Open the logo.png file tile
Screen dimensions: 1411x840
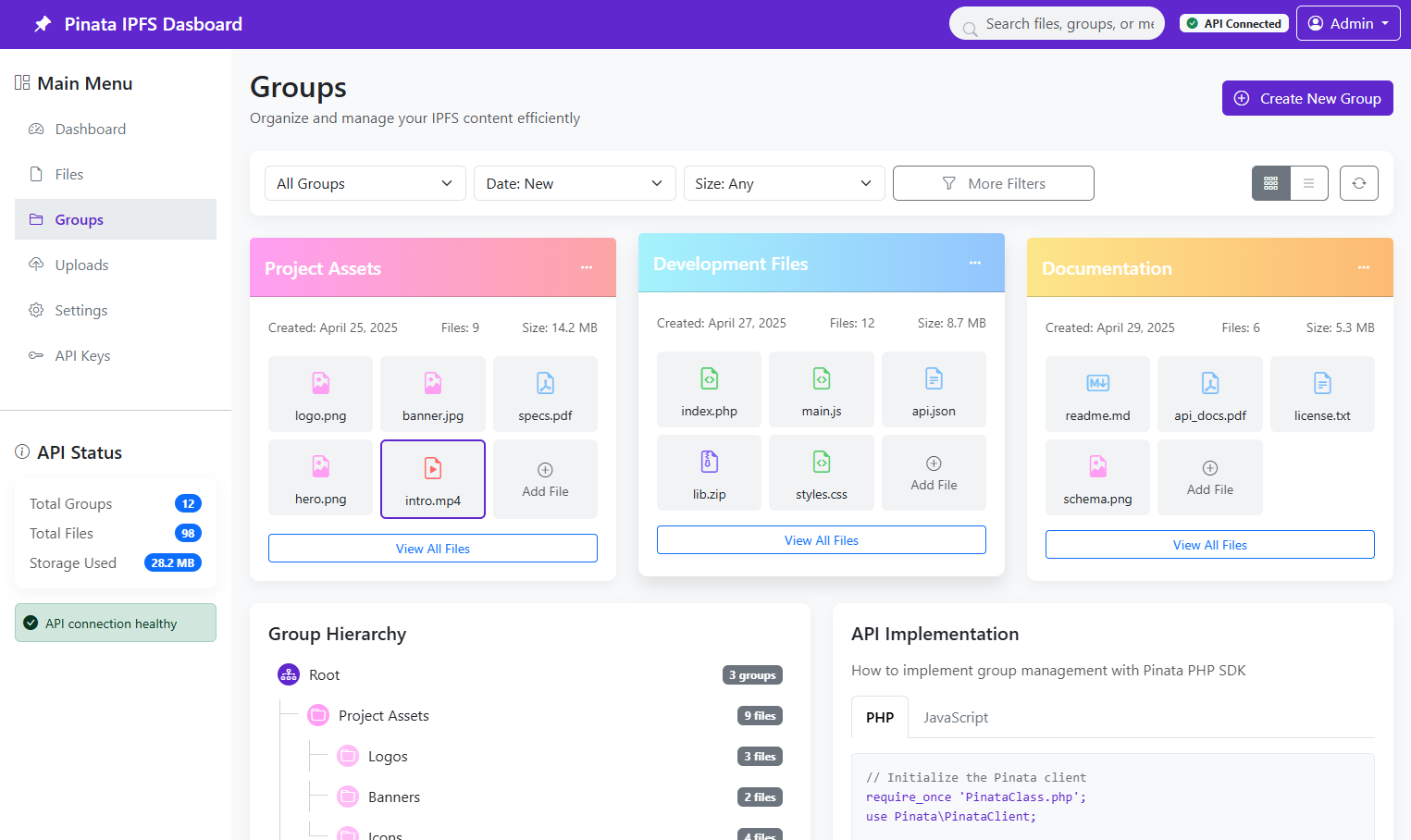(320, 394)
